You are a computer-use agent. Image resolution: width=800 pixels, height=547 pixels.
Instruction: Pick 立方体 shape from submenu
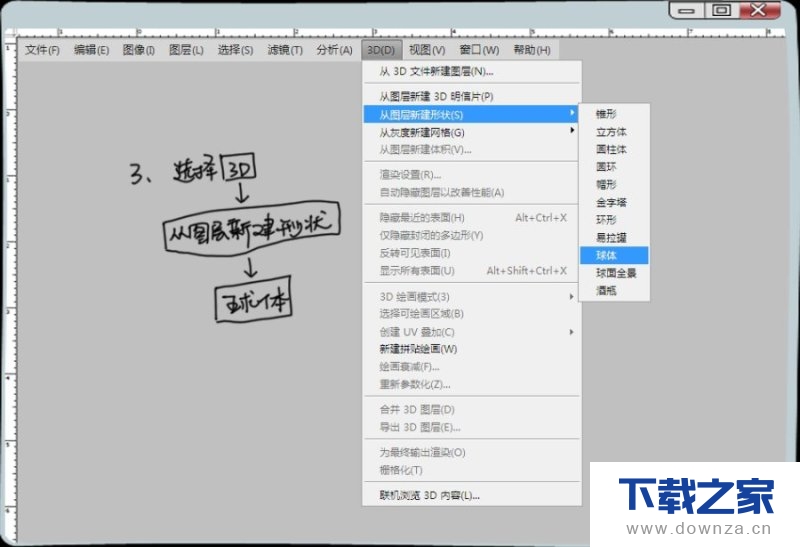click(x=614, y=132)
